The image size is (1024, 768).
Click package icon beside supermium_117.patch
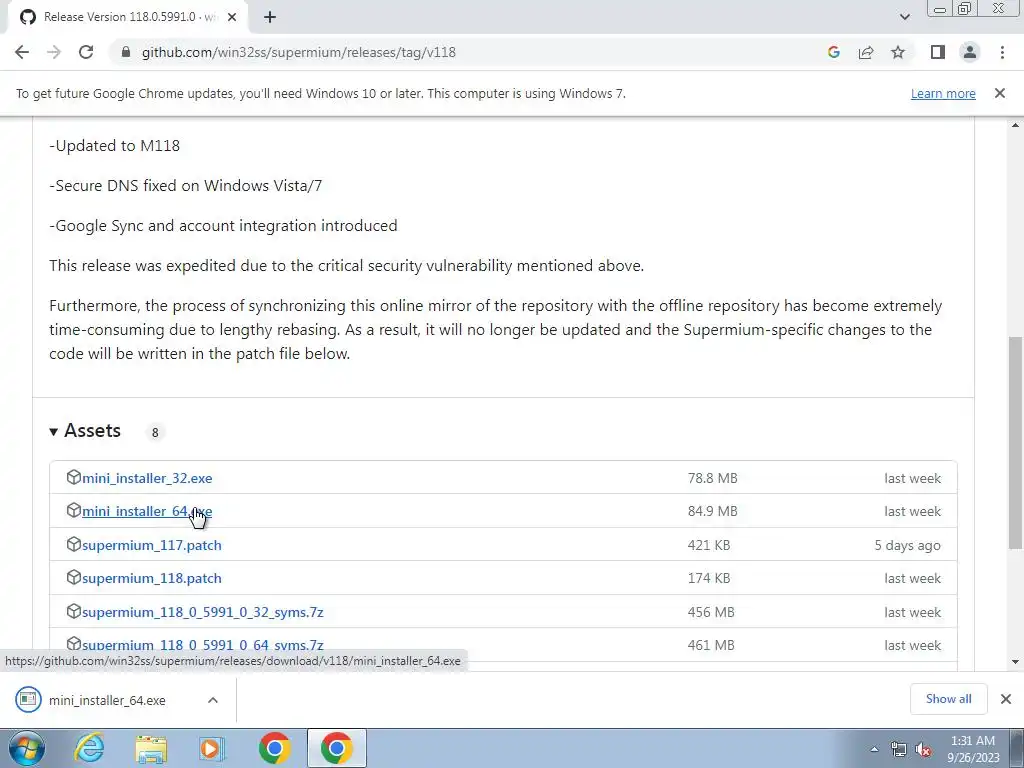tap(74, 544)
